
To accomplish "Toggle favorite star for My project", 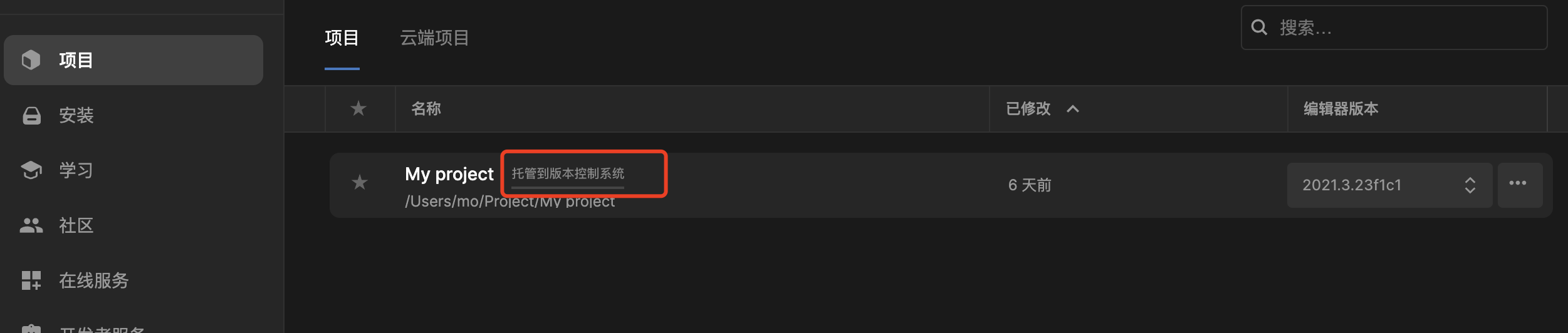I will point(360,183).
